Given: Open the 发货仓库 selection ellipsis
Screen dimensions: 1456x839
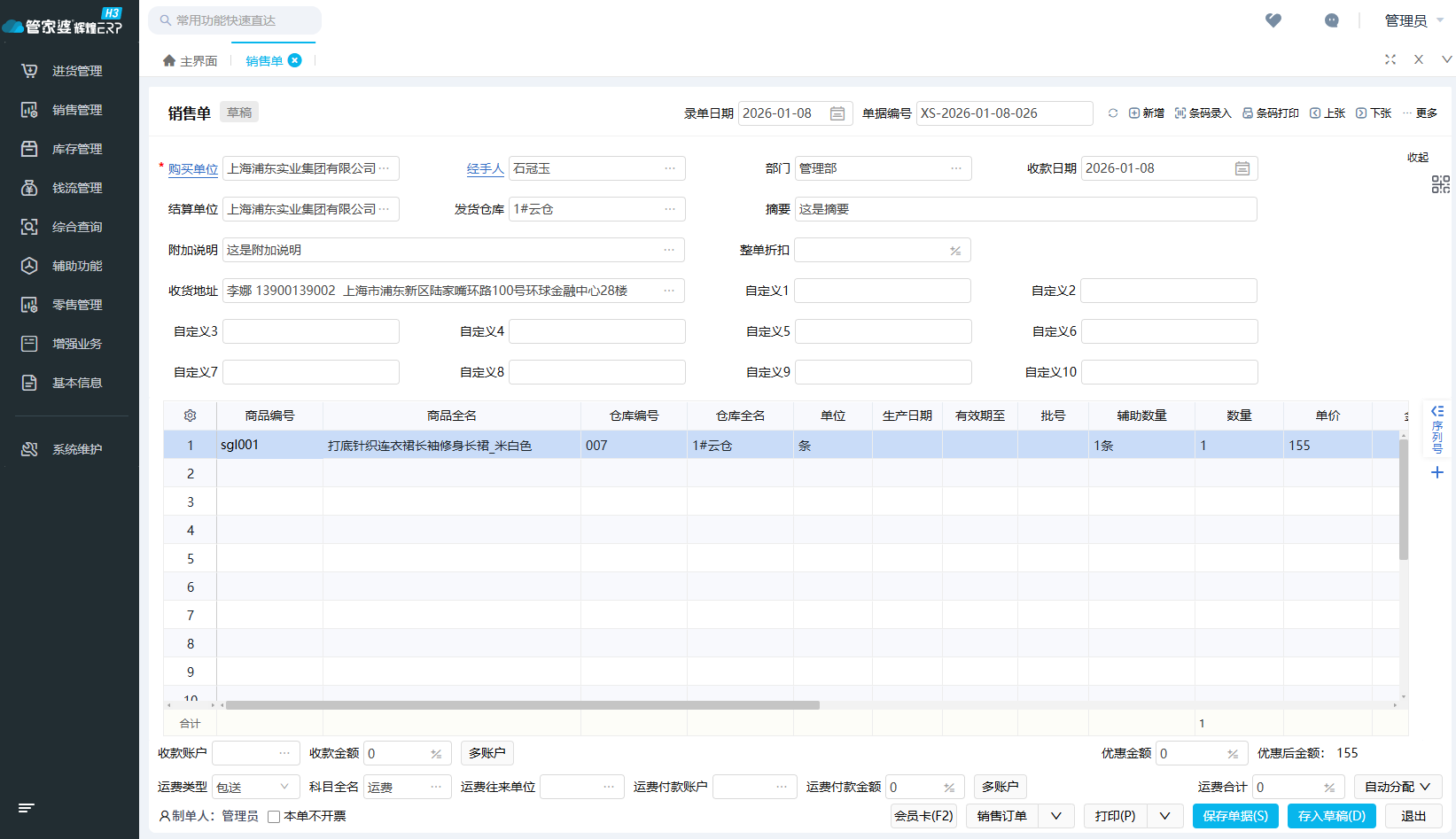Looking at the screenshot, I should click(670, 209).
